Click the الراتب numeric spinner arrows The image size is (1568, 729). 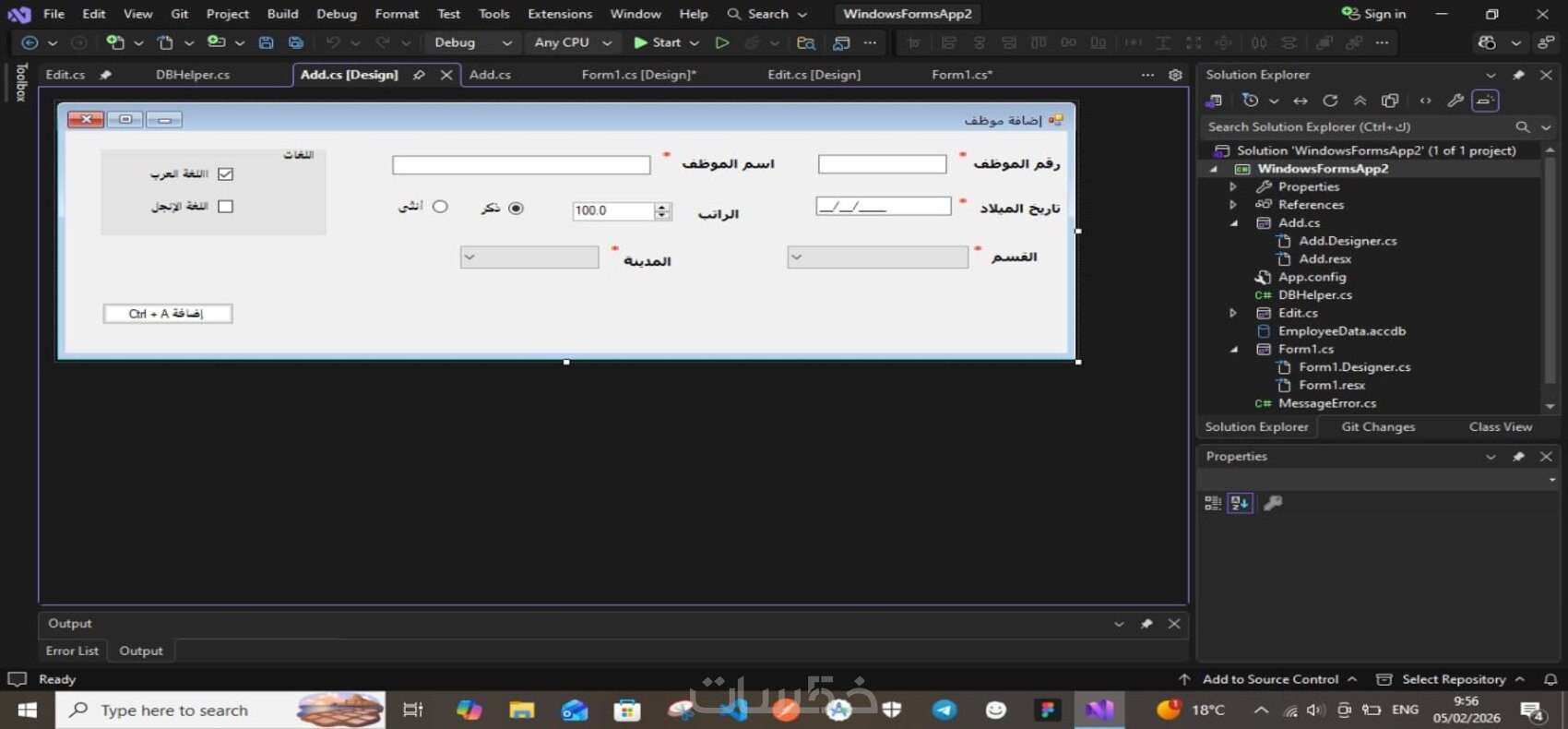(662, 211)
